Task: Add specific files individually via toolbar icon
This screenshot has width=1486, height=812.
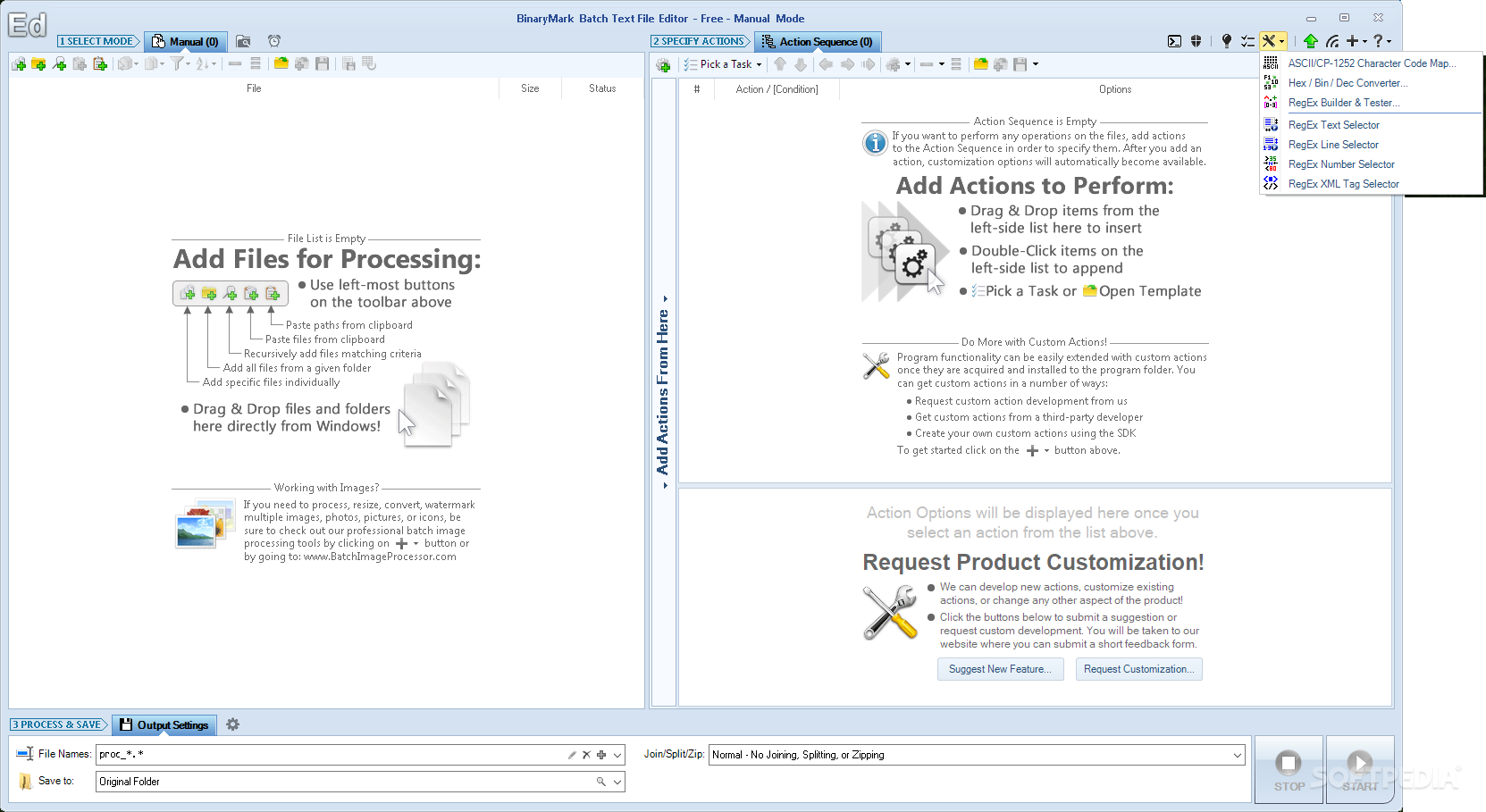Action: click(x=18, y=64)
